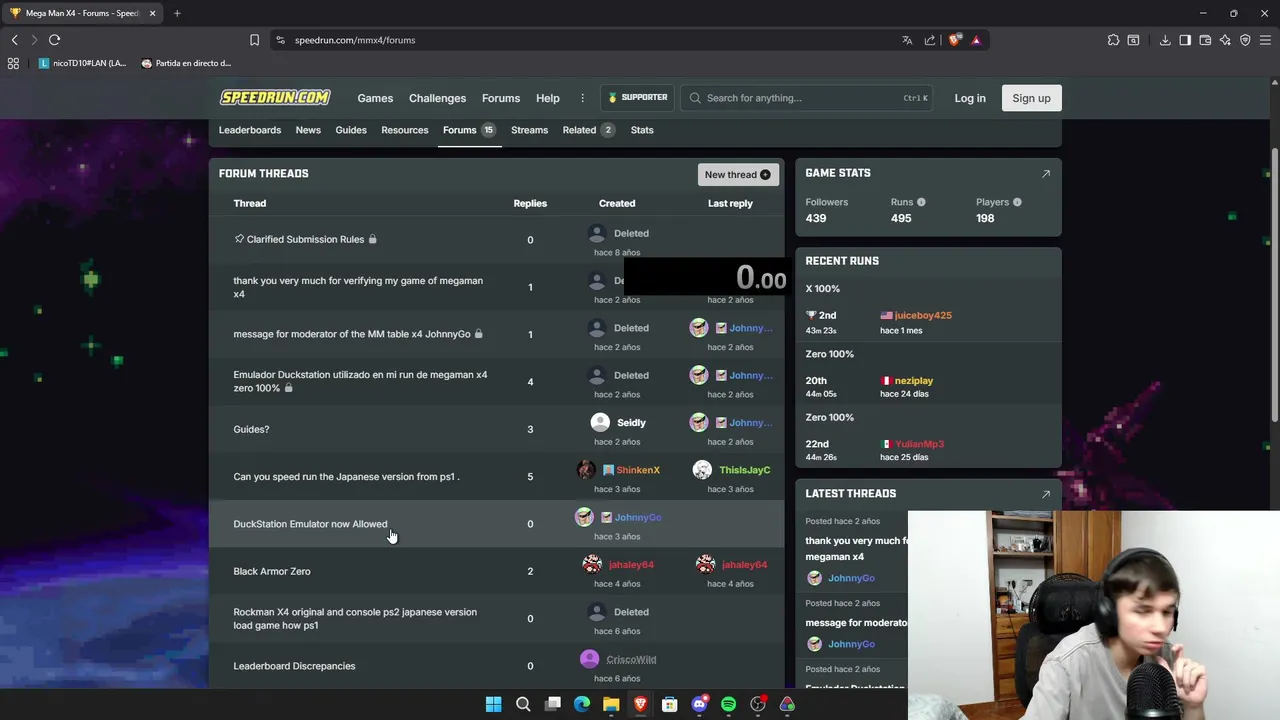Open neziplay recent run link
The height and width of the screenshot is (720, 1280).
point(914,381)
